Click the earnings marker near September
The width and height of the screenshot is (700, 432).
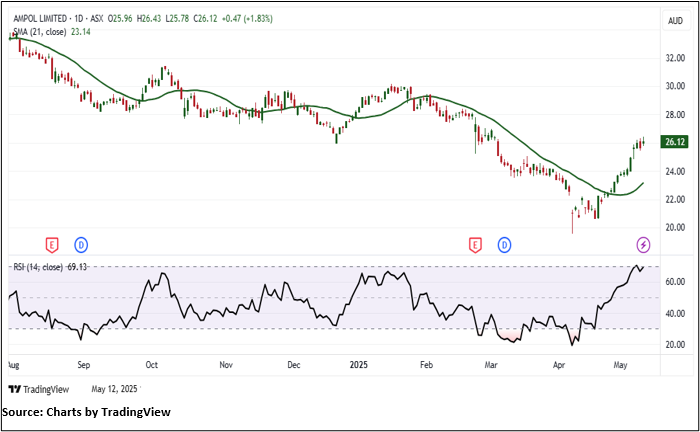(x=52, y=245)
